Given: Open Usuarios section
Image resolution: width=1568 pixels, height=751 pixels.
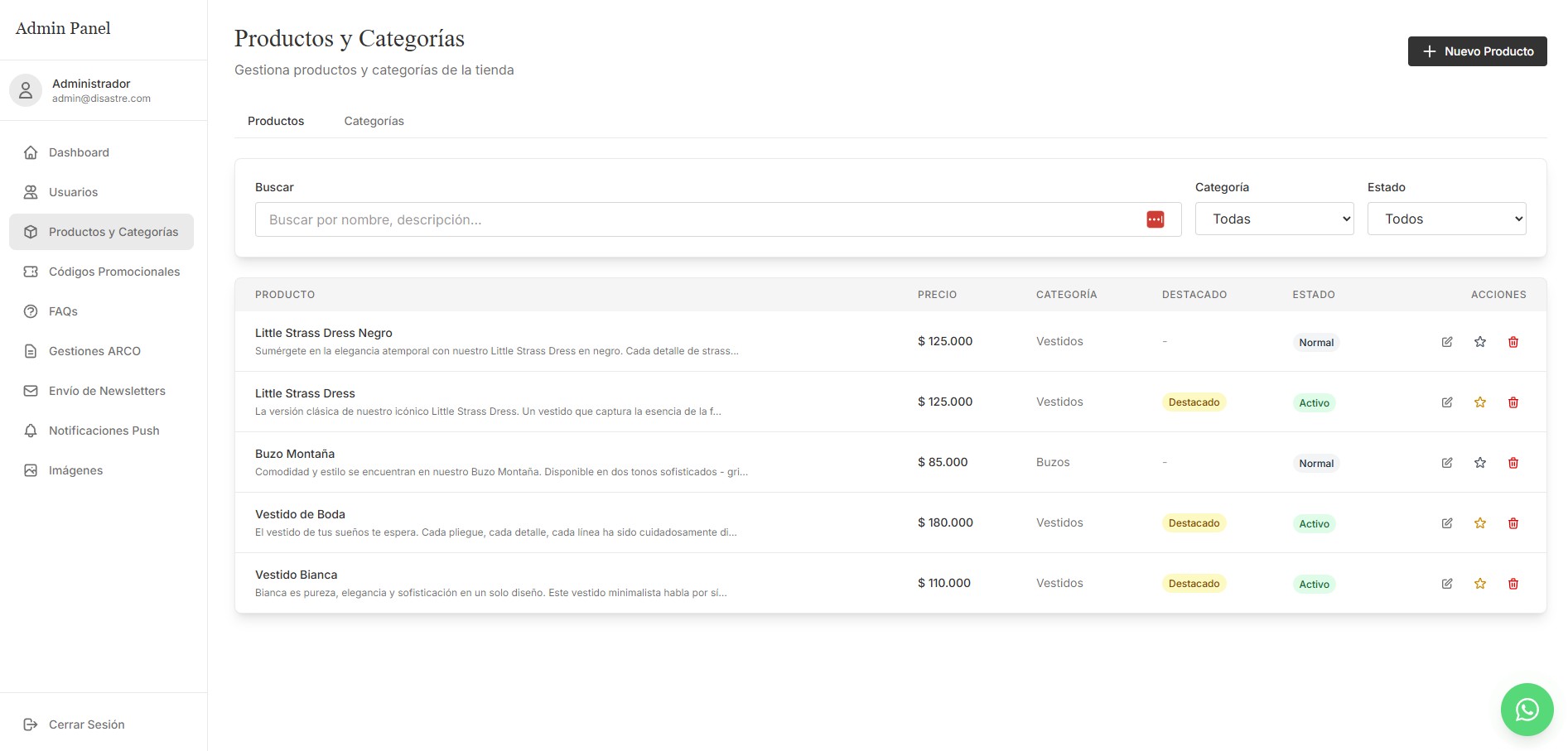Looking at the screenshot, I should pyautogui.click(x=101, y=192).
